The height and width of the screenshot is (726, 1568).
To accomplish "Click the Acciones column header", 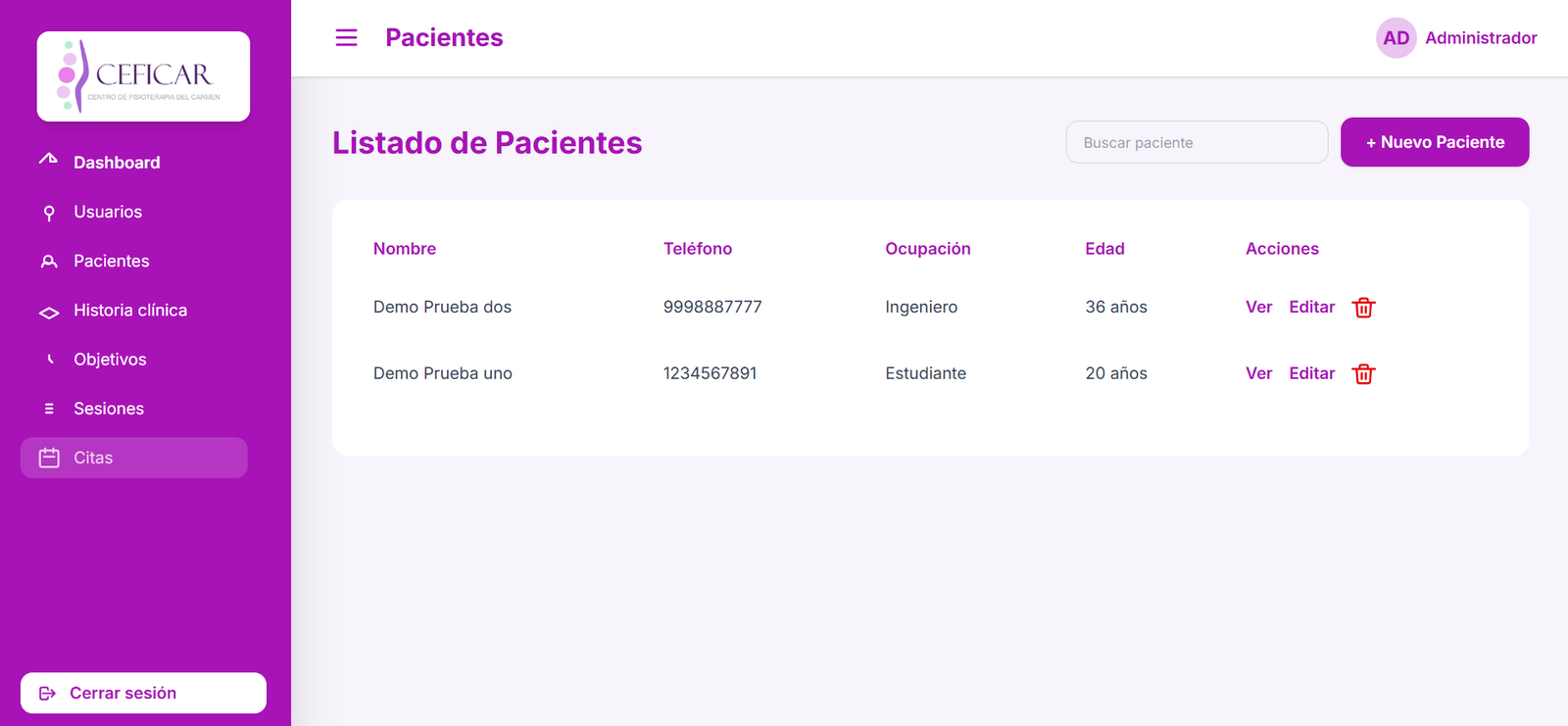I will coord(1282,249).
